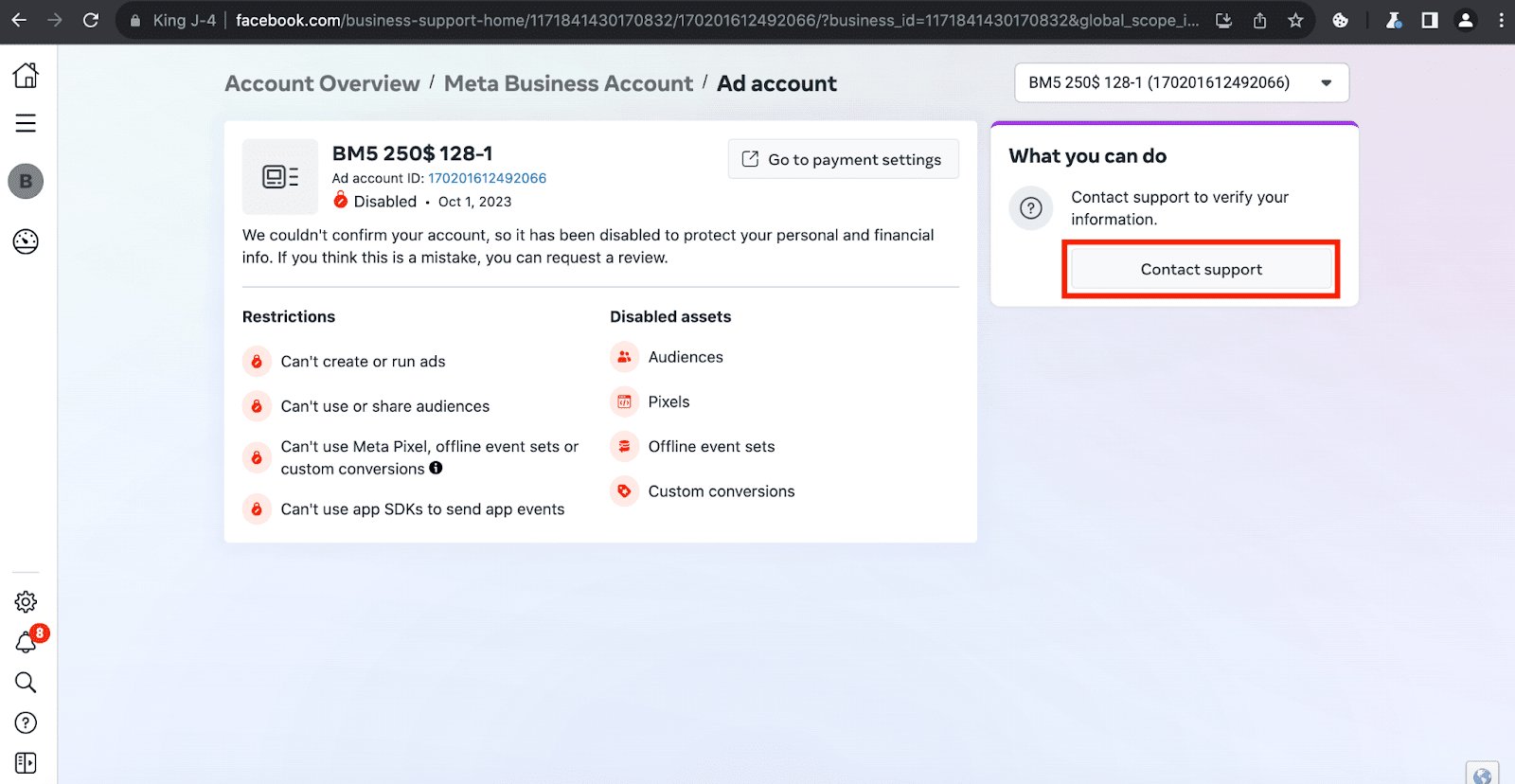This screenshot has width=1515, height=784.
Task: Click the BM5 250$ 128-1 account title
Action: (x=412, y=153)
